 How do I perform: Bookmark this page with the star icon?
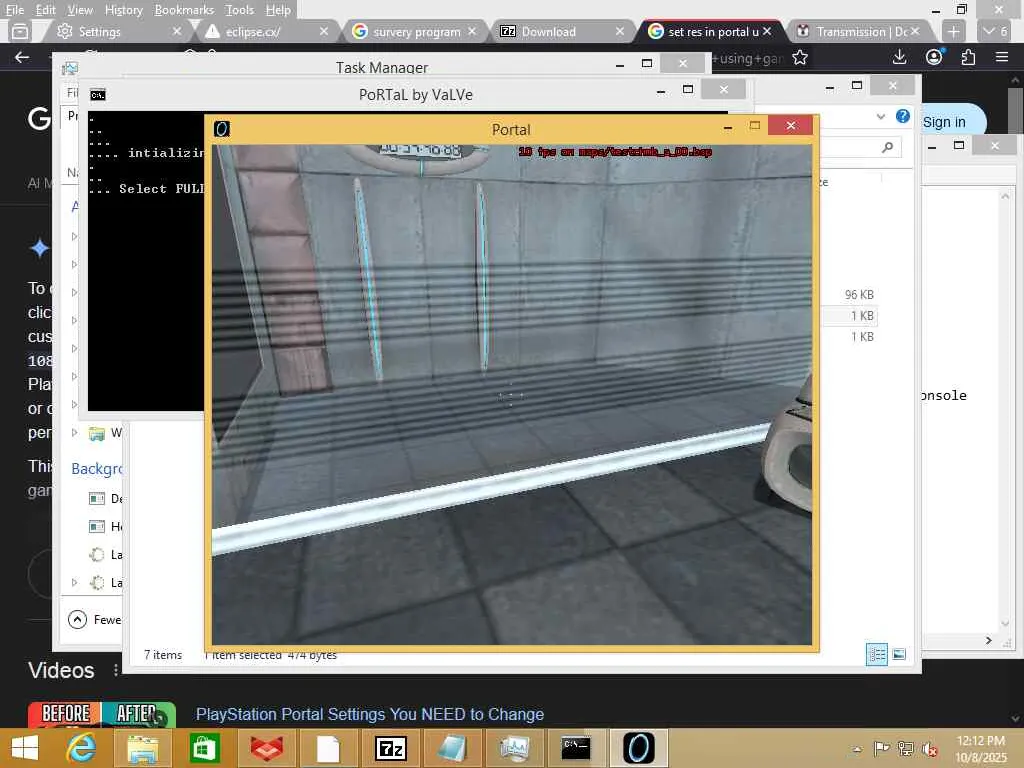[x=800, y=57]
